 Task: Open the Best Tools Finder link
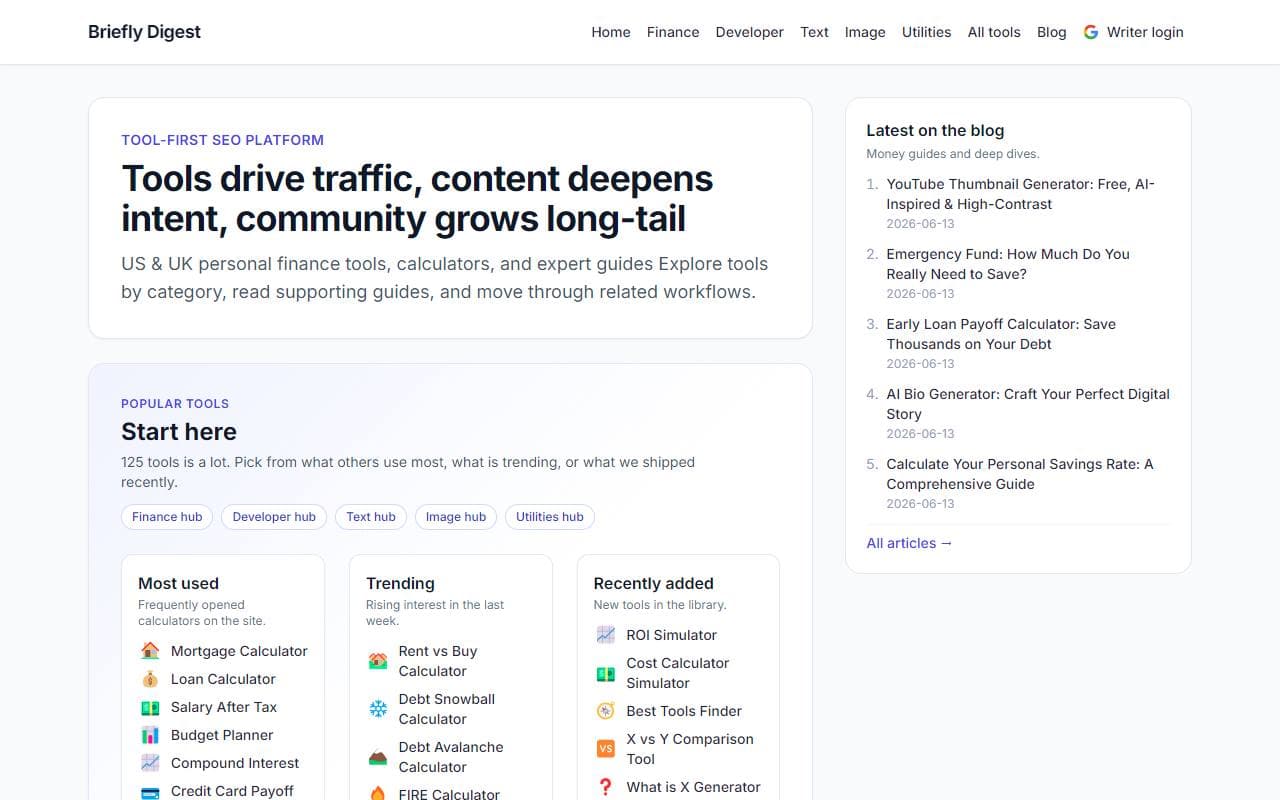point(684,711)
